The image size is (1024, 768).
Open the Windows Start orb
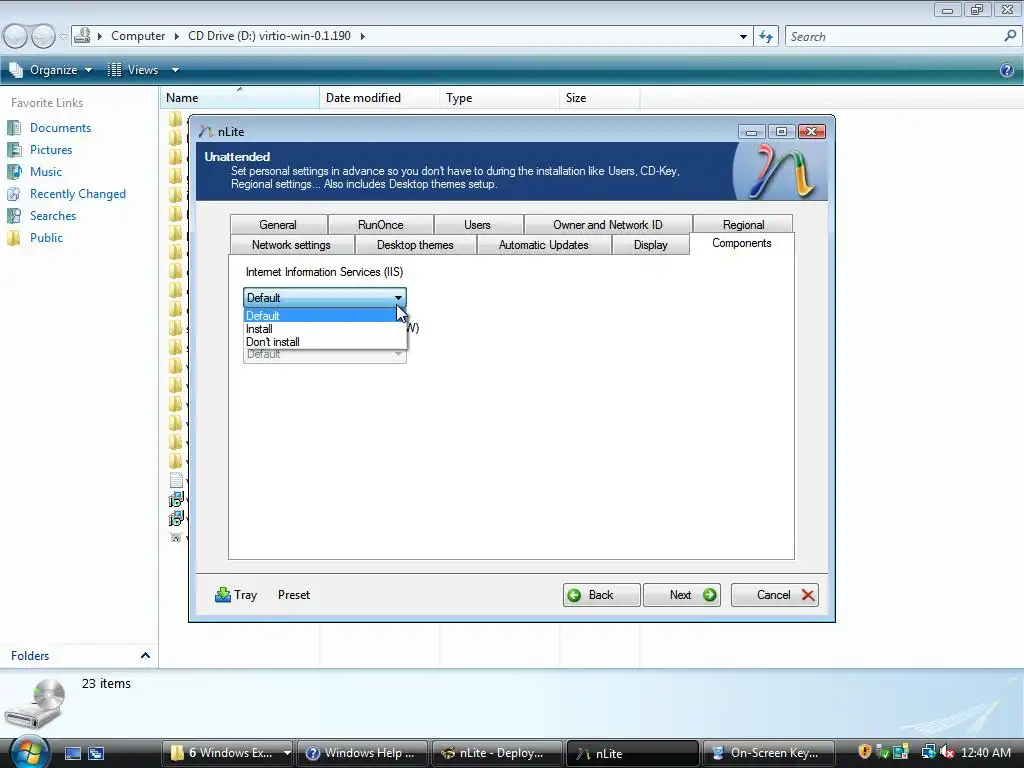point(29,752)
